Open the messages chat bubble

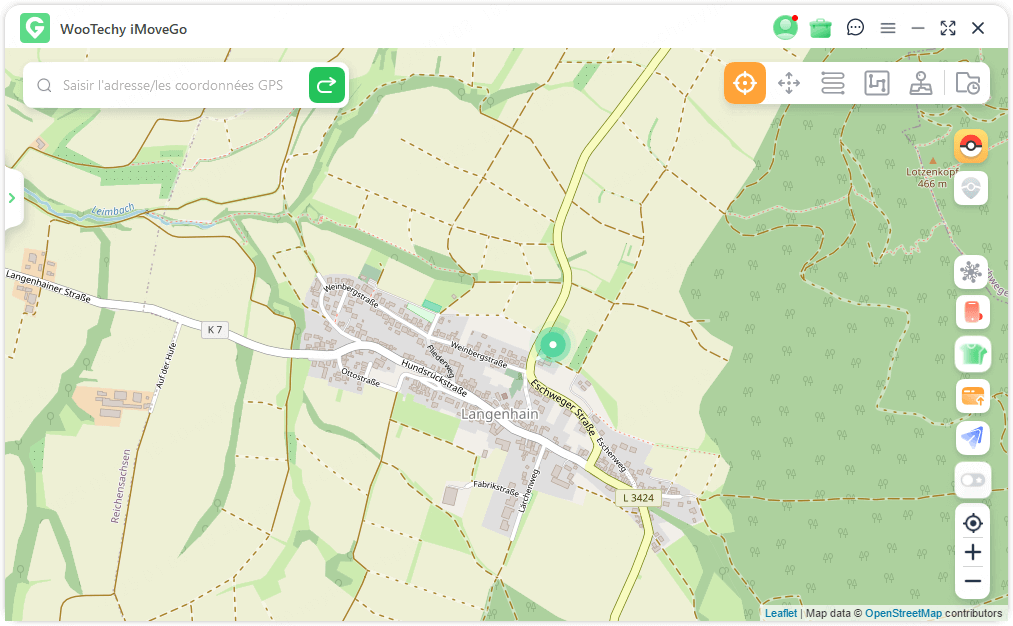[x=854, y=28]
